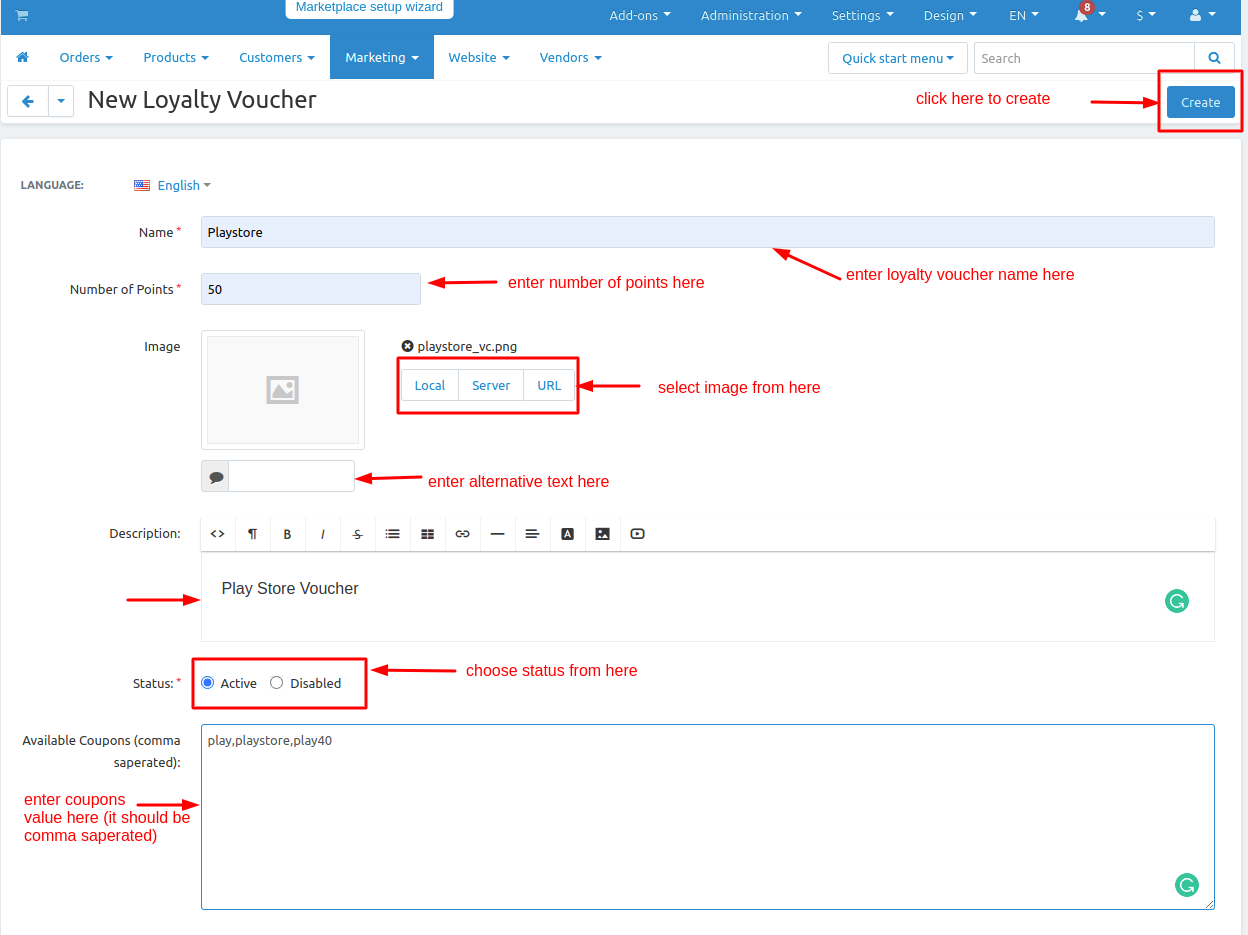Open the EN language selector
The image size is (1248, 935).
click(x=1024, y=15)
